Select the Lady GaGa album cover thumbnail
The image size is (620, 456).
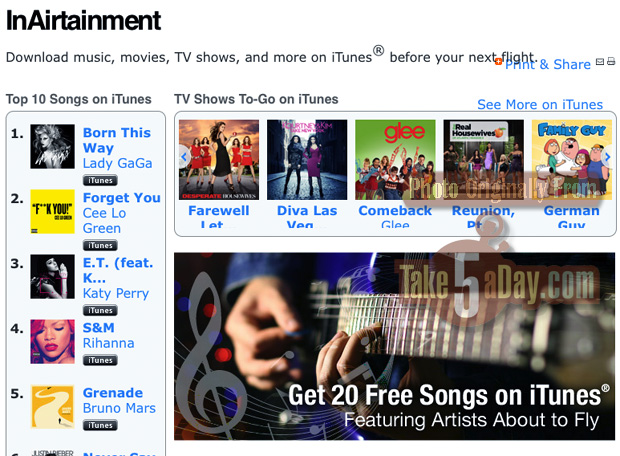click(53, 147)
